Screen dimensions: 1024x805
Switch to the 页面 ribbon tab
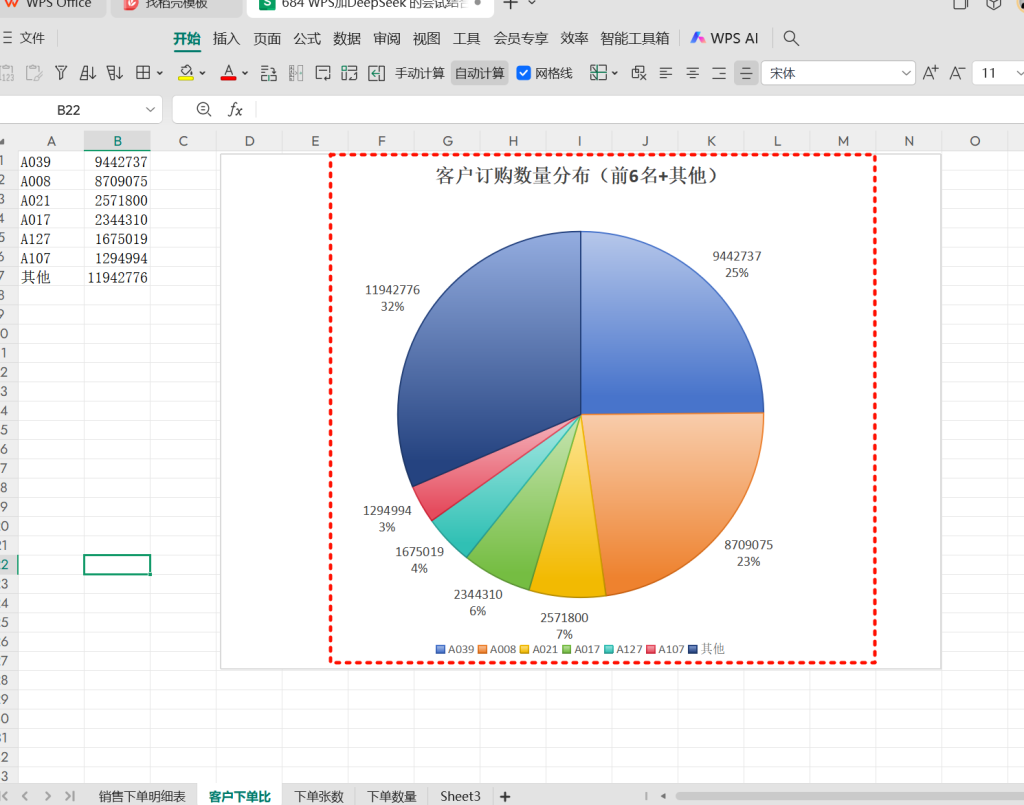267,39
